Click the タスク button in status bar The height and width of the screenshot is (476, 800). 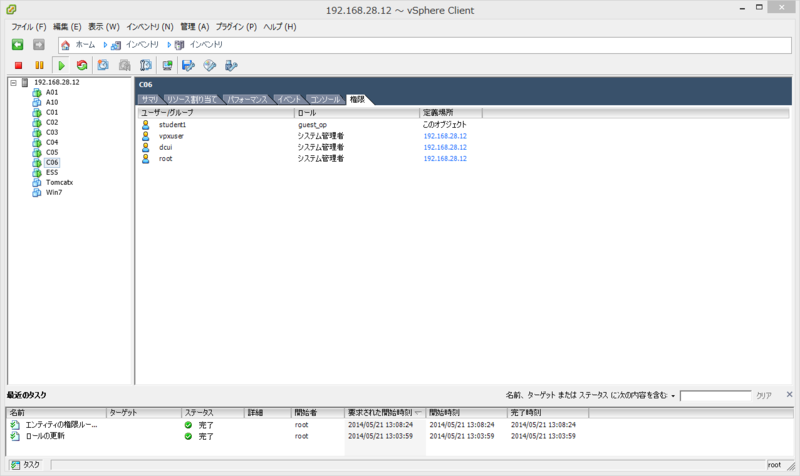[26, 465]
